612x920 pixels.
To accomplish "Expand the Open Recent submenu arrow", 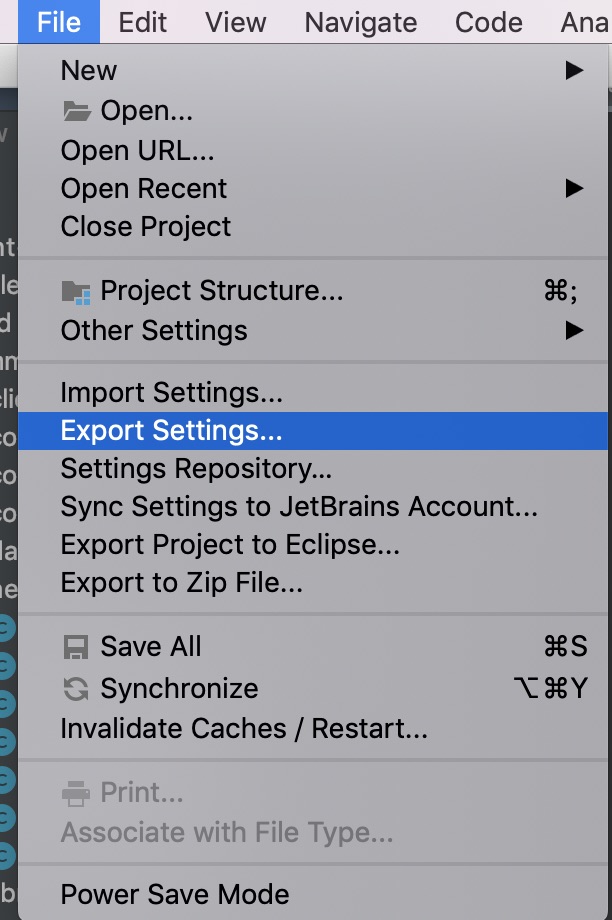I will point(573,188).
